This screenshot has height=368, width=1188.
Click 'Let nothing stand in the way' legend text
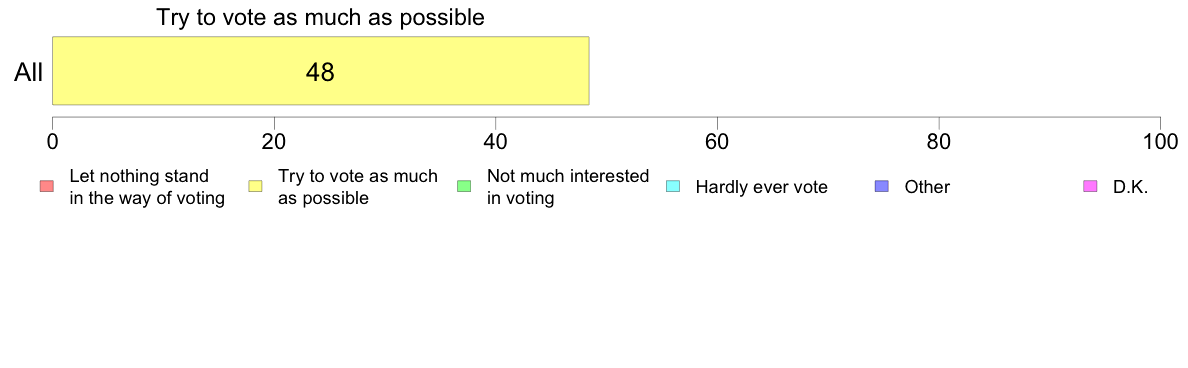(x=147, y=187)
